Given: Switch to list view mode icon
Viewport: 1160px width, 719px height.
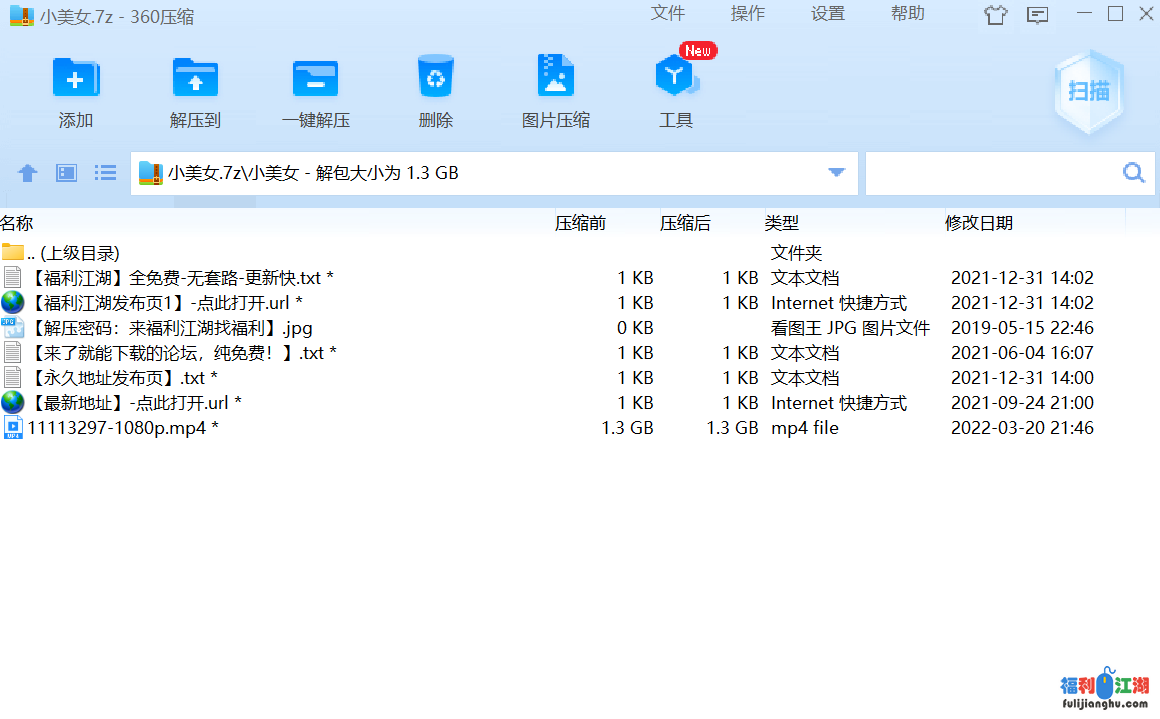Looking at the screenshot, I should click(x=105, y=173).
